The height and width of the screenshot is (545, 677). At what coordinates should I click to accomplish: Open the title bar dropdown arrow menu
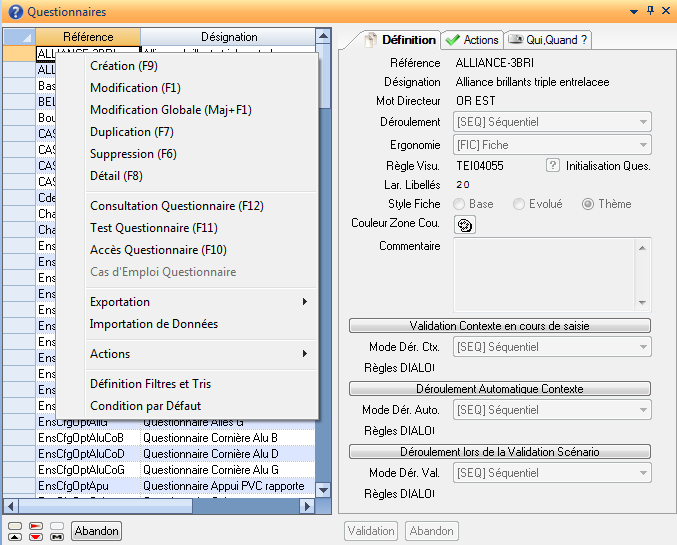tap(633, 11)
